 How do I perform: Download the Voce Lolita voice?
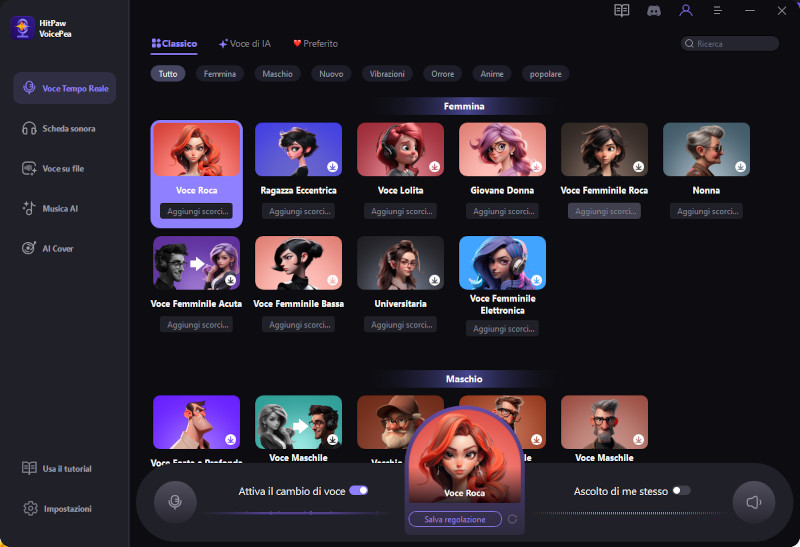point(433,167)
